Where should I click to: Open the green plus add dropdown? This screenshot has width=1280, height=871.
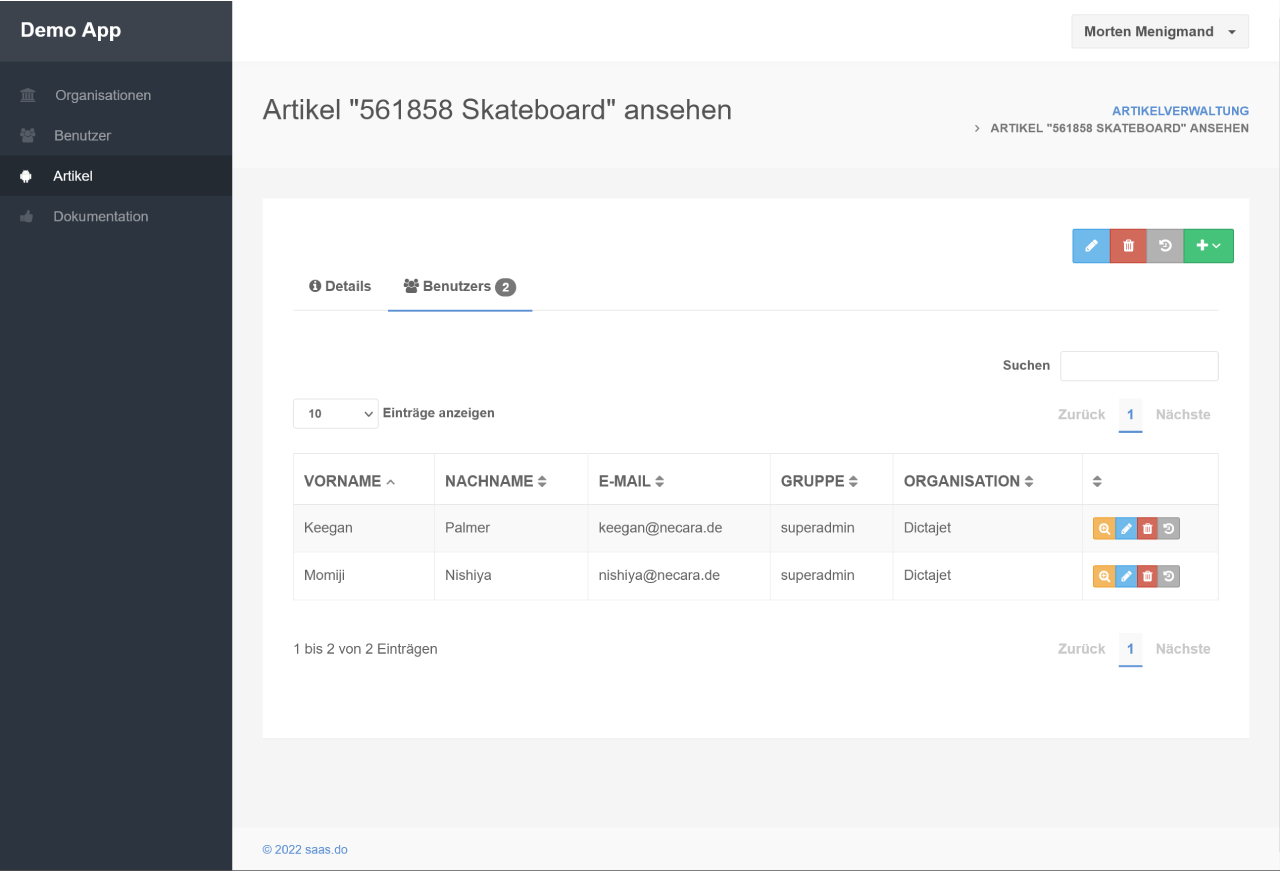1208,246
